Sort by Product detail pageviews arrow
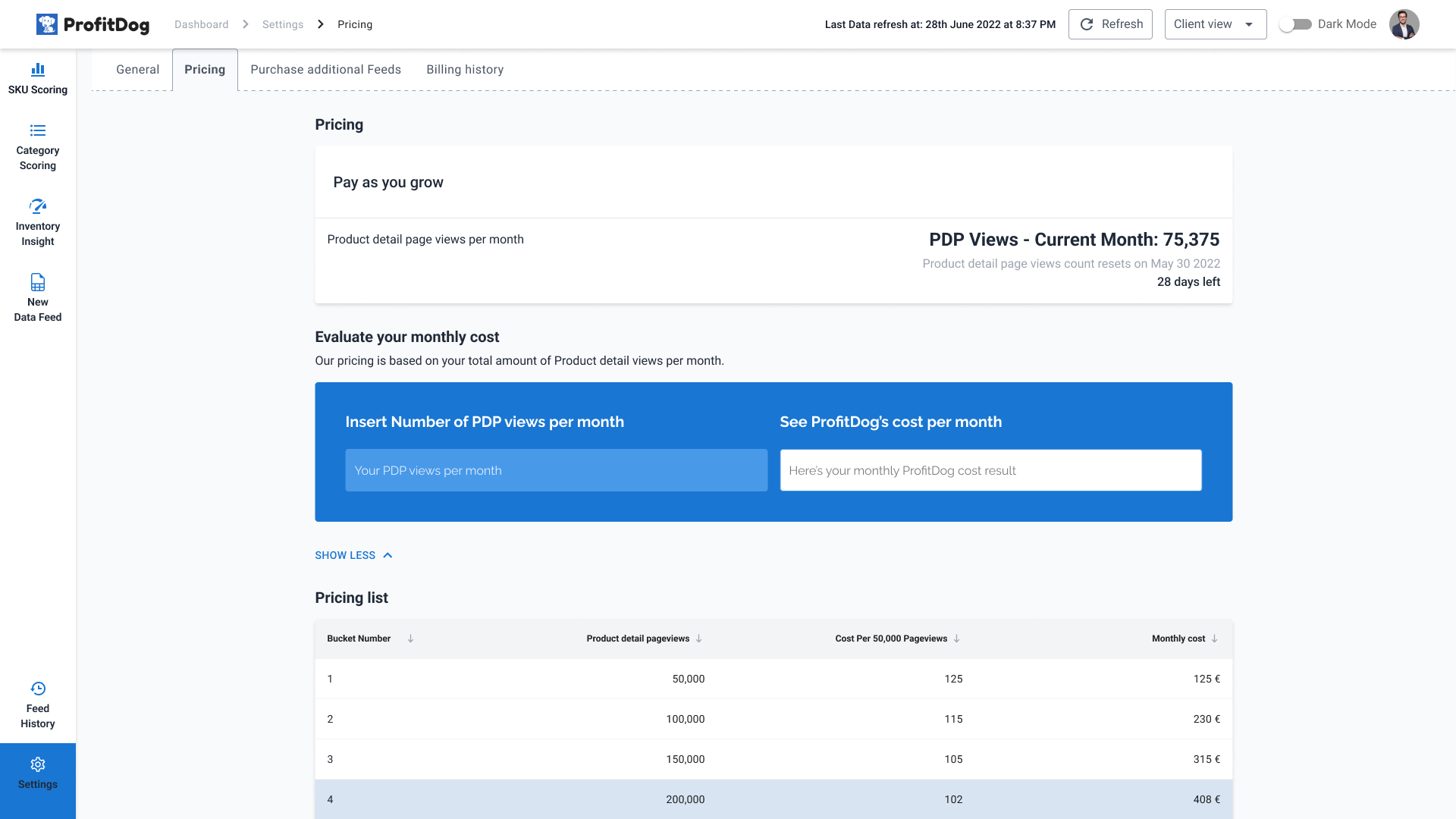1456x819 pixels. (x=698, y=639)
